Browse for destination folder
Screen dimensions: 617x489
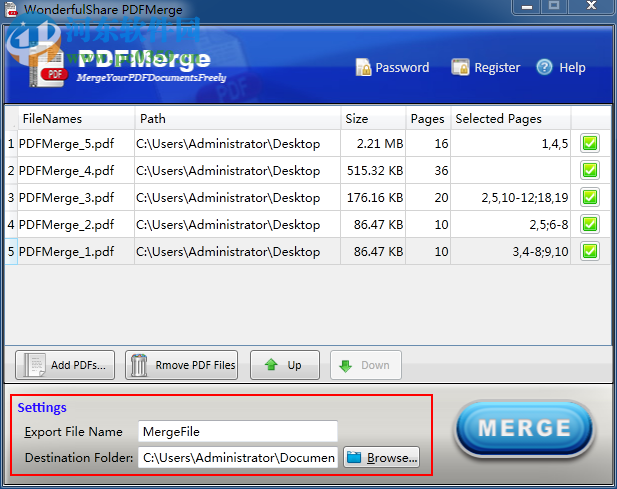381,458
